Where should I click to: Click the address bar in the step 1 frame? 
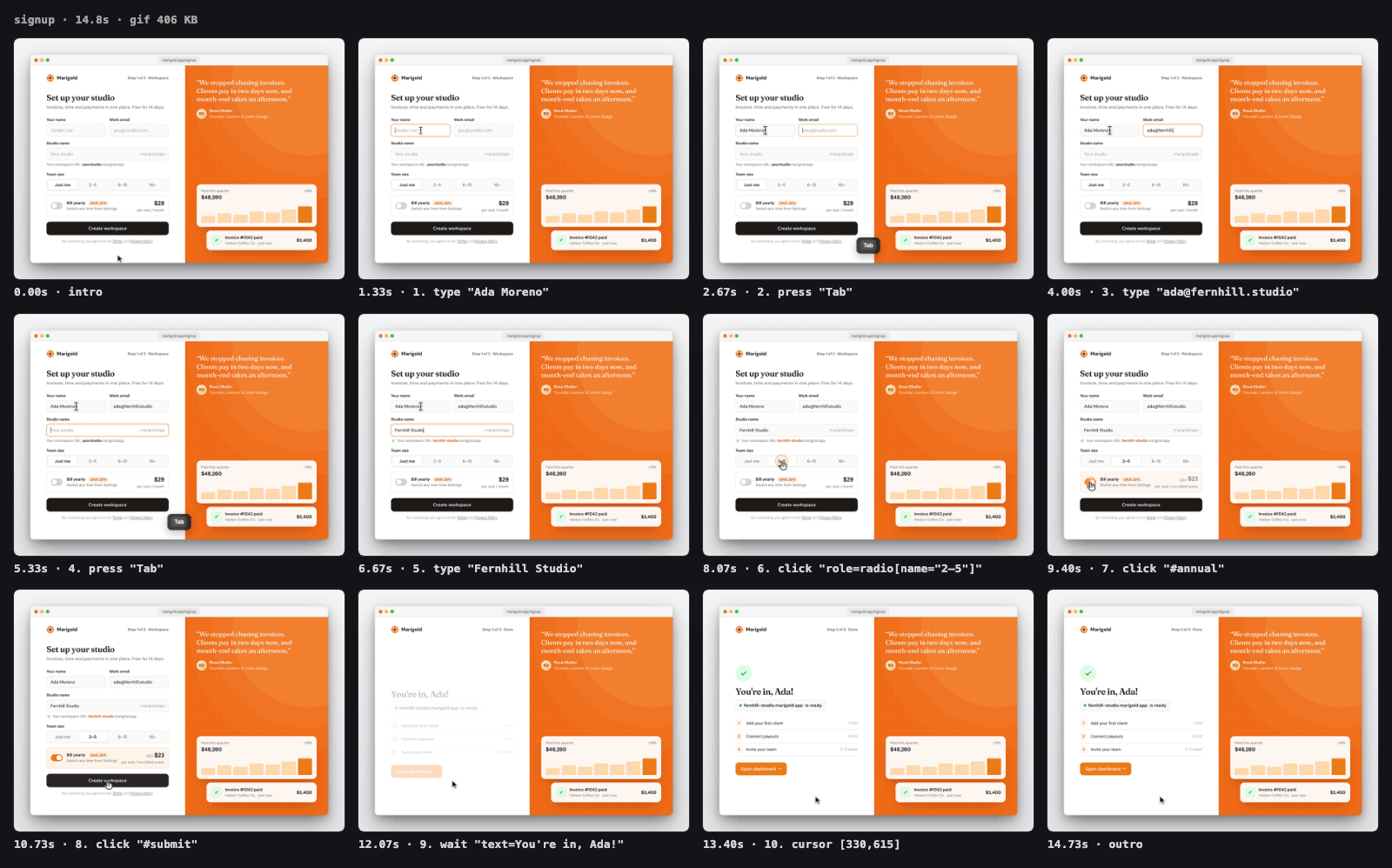pos(524,60)
